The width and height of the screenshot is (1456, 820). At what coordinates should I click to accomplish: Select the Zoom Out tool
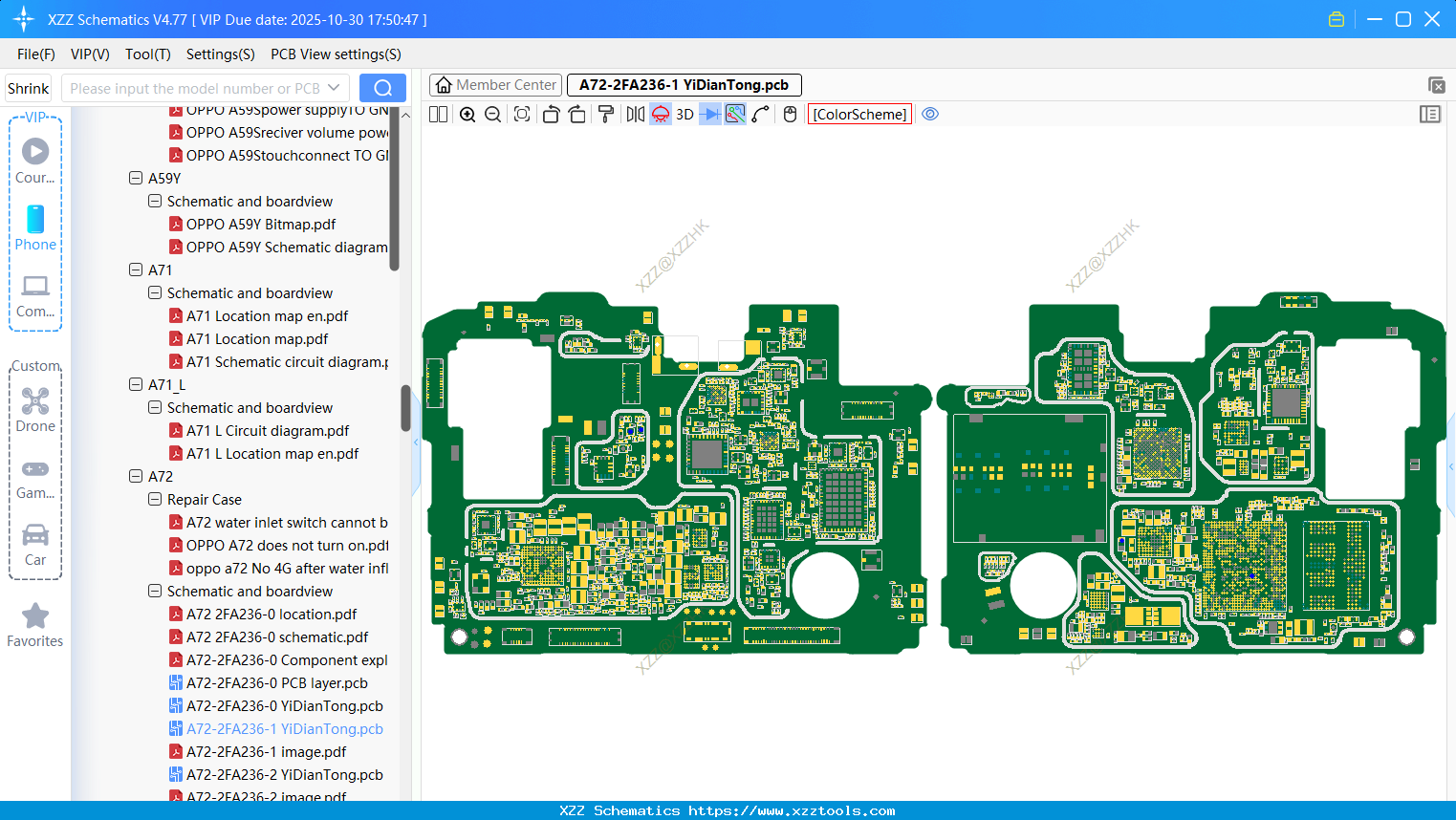tap(492, 114)
